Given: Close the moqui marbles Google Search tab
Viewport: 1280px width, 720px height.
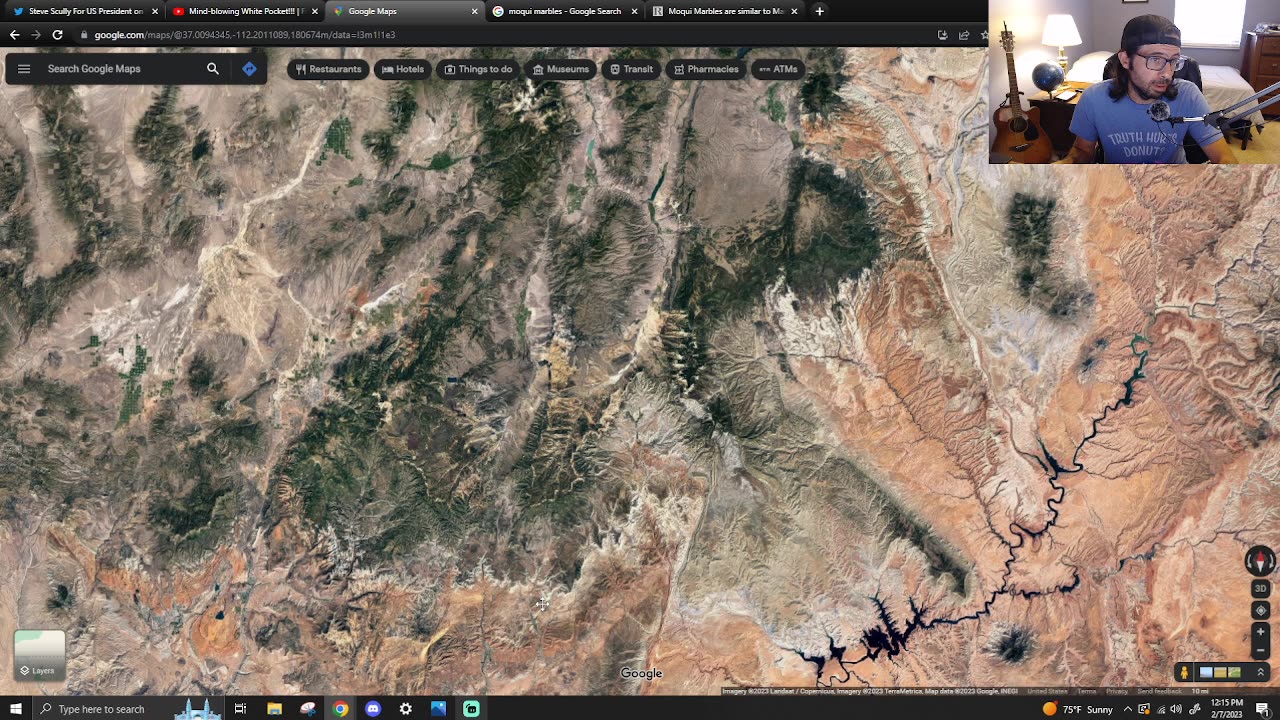Looking at the screenshot, I should point(635,11).
